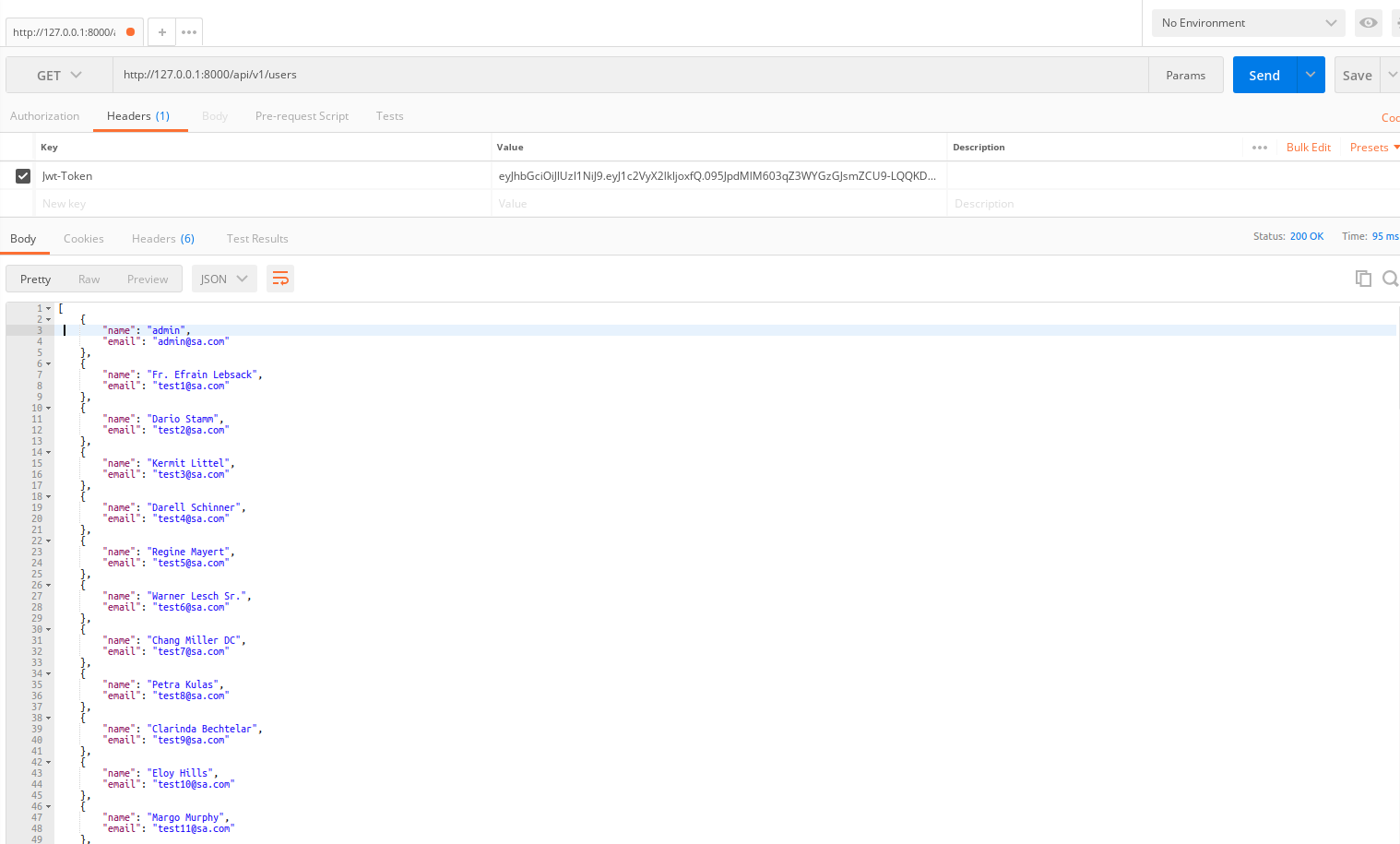Open the No Environment dropdown
The height and width of the screenshot is (844, 1400).
pyautogui.click(x=1249, y=23)
